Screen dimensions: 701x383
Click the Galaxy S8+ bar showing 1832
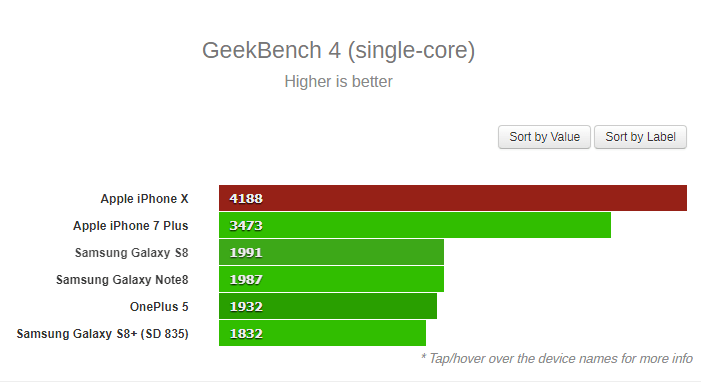pyautogui.click(x=322, y=333)
